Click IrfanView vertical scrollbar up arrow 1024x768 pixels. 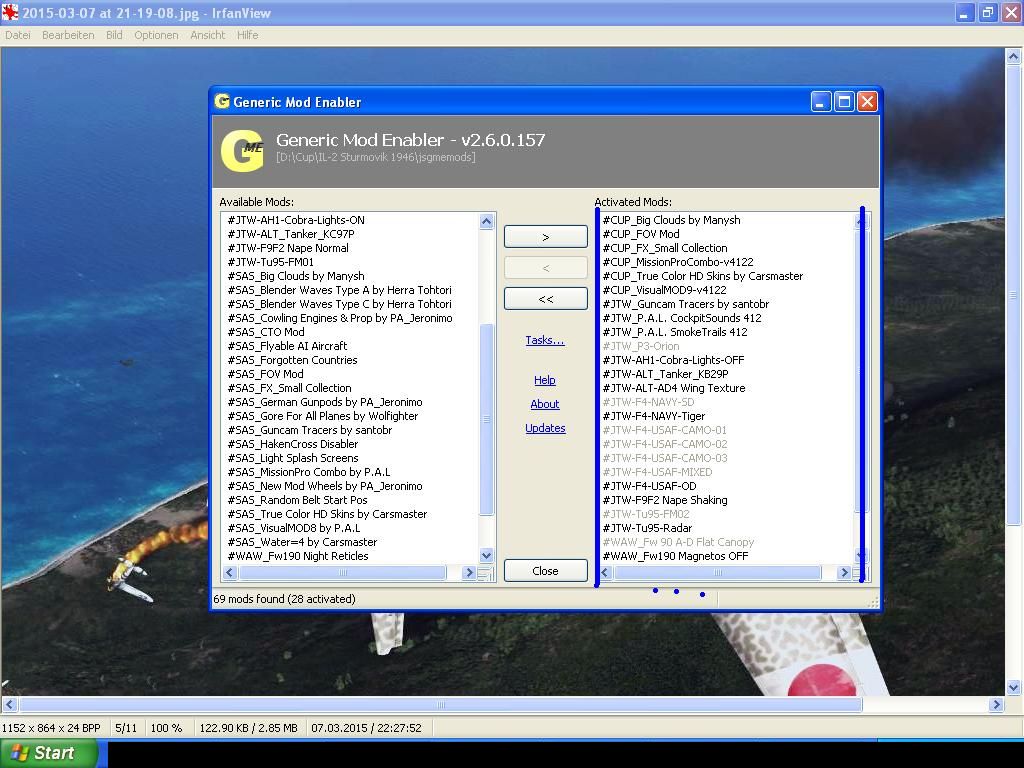click(1014, 57)
